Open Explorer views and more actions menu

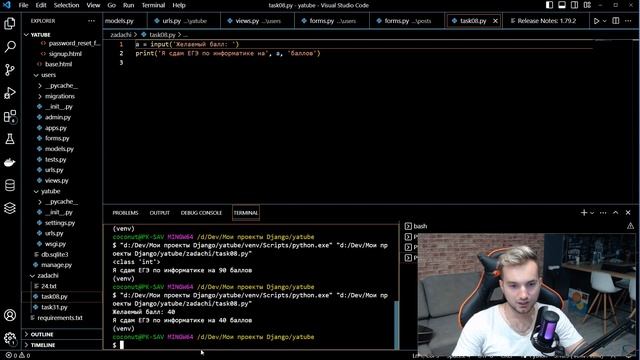(x=91, y=21)
